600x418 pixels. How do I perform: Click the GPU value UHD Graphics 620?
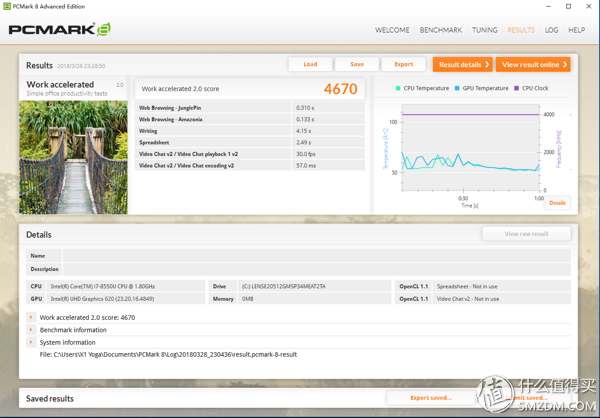click(x=102, y=299)
